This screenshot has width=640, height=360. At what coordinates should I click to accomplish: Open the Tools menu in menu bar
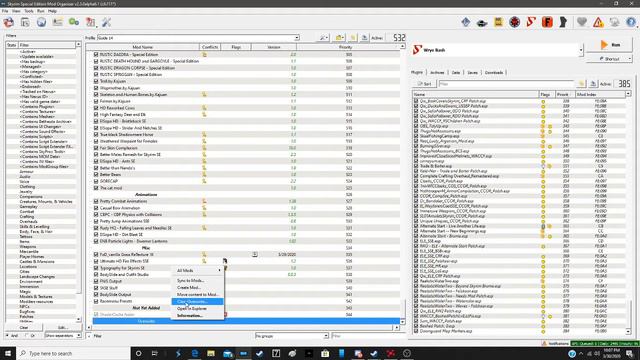pyautogui.click(x=29, y=11)
